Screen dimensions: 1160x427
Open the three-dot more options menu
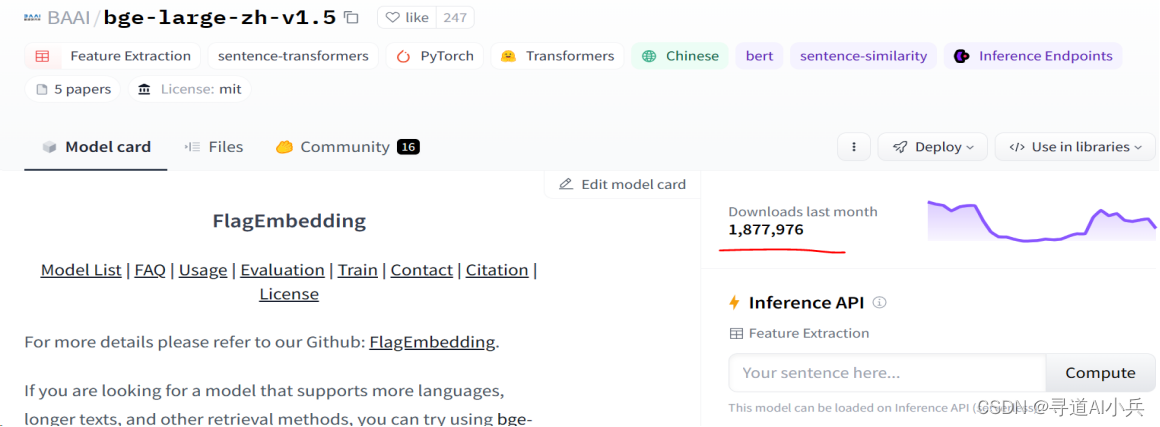[854, 147]
